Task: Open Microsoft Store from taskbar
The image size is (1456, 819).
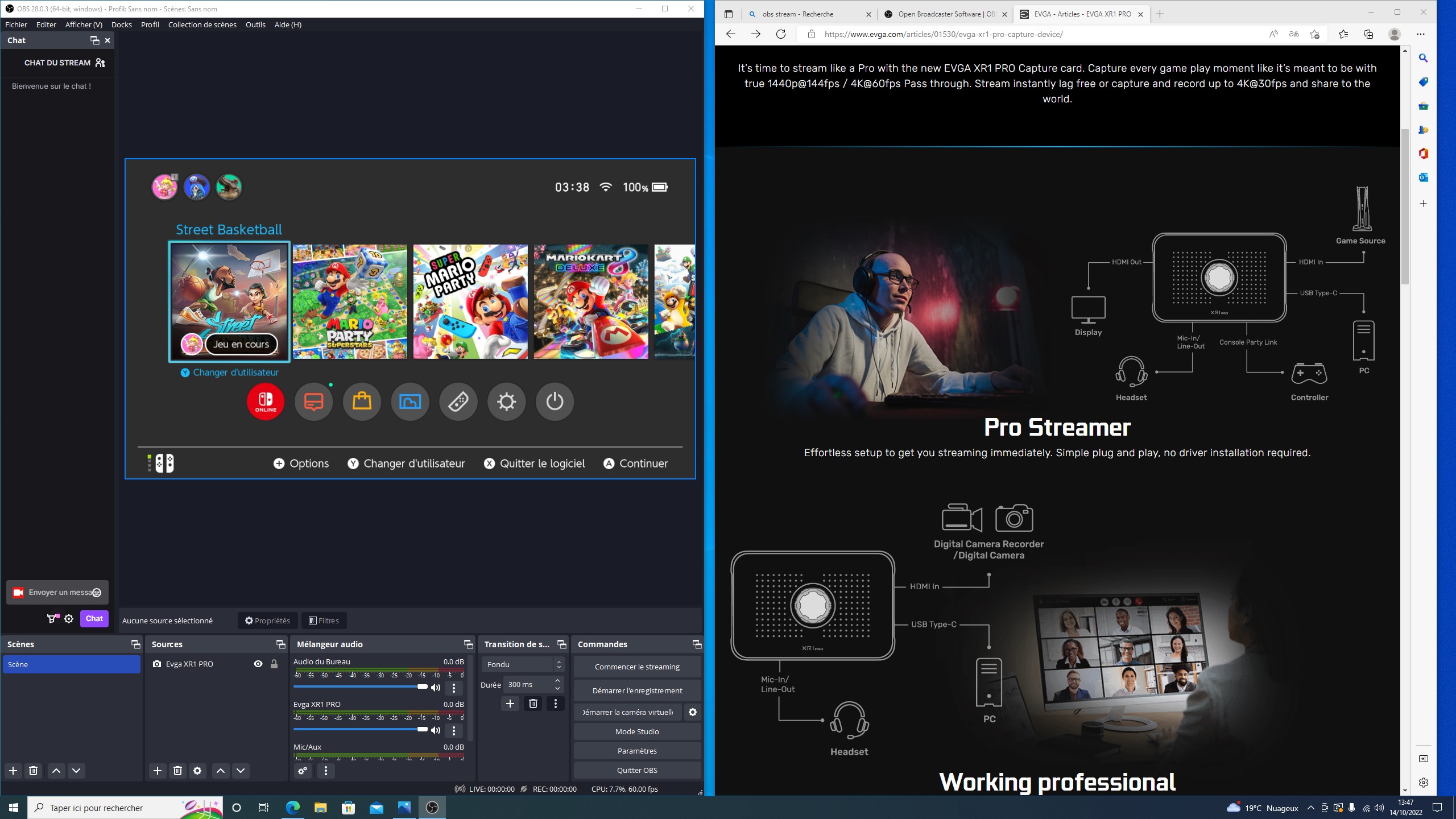Action: point(348,808)
